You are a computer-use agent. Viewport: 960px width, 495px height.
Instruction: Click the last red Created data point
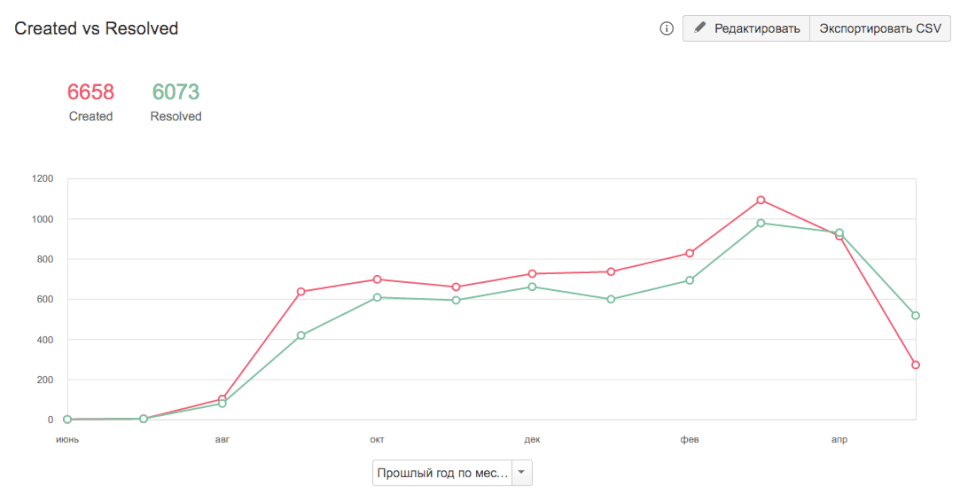click(915, 365)
